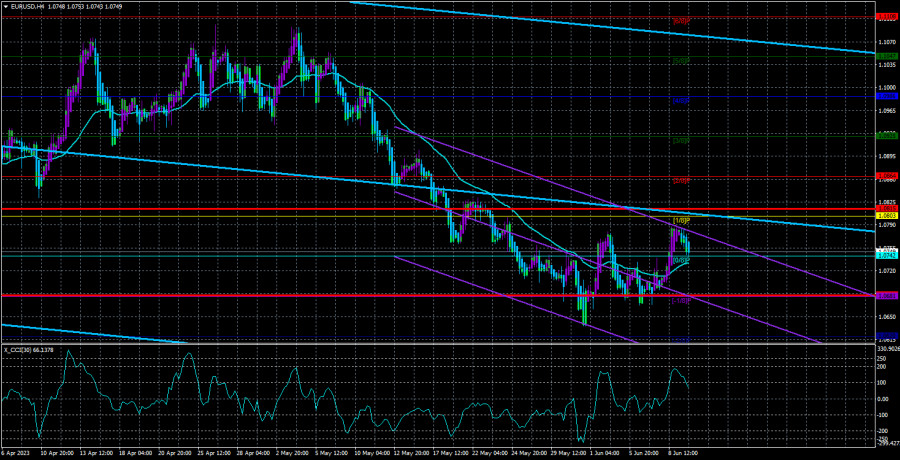Click the small triangle before EURUSD,H4 title
900x460 pixels.
[5, 5]
